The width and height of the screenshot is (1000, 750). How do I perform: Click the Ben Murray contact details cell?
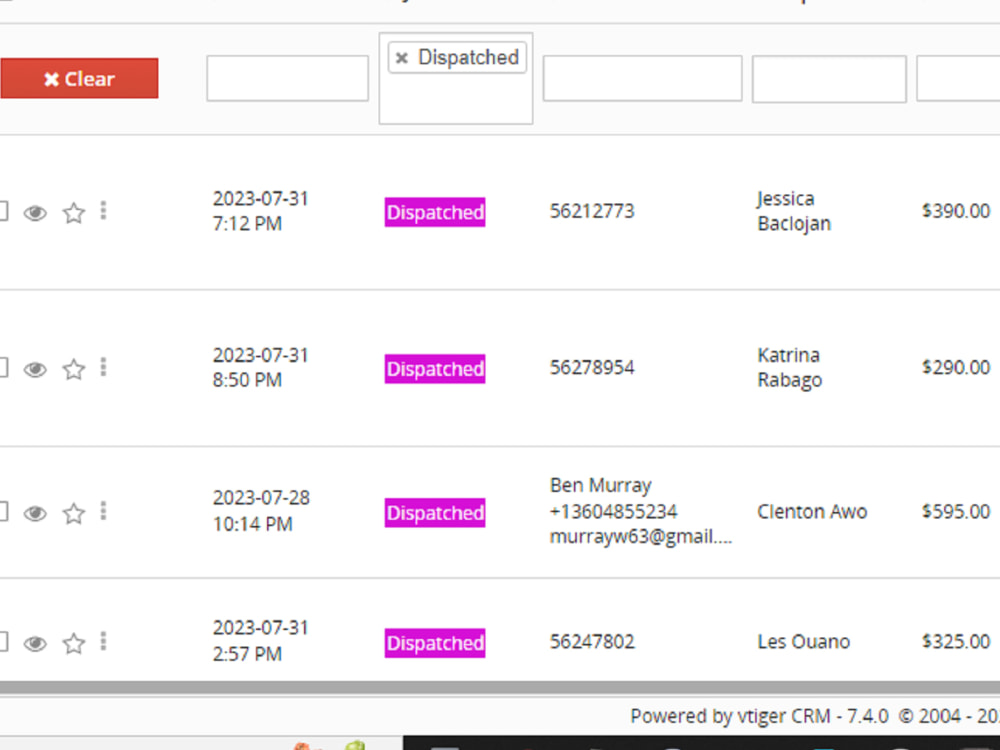pos(640,511)
